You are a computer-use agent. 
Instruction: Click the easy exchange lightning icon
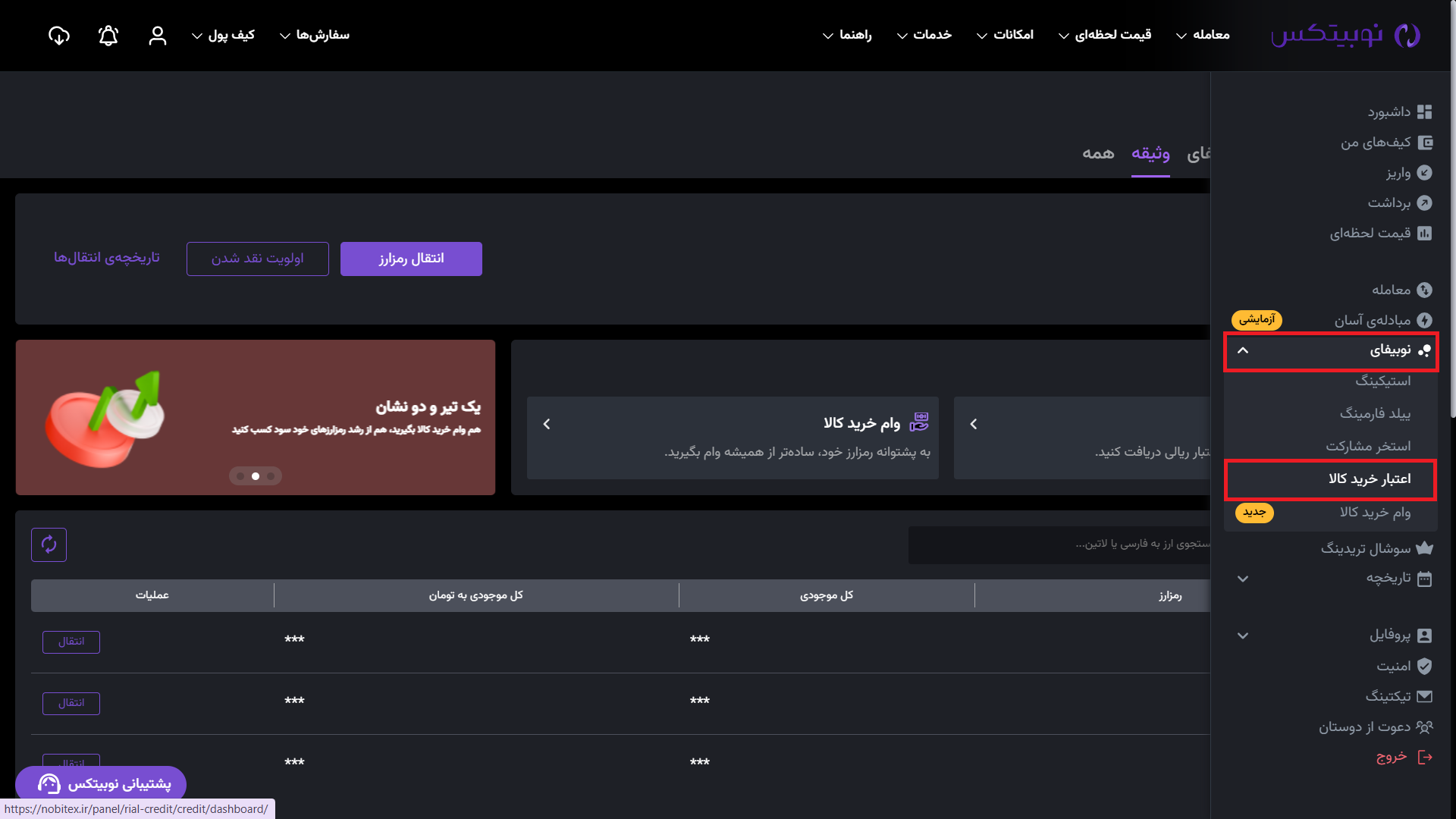point(1425,320)
